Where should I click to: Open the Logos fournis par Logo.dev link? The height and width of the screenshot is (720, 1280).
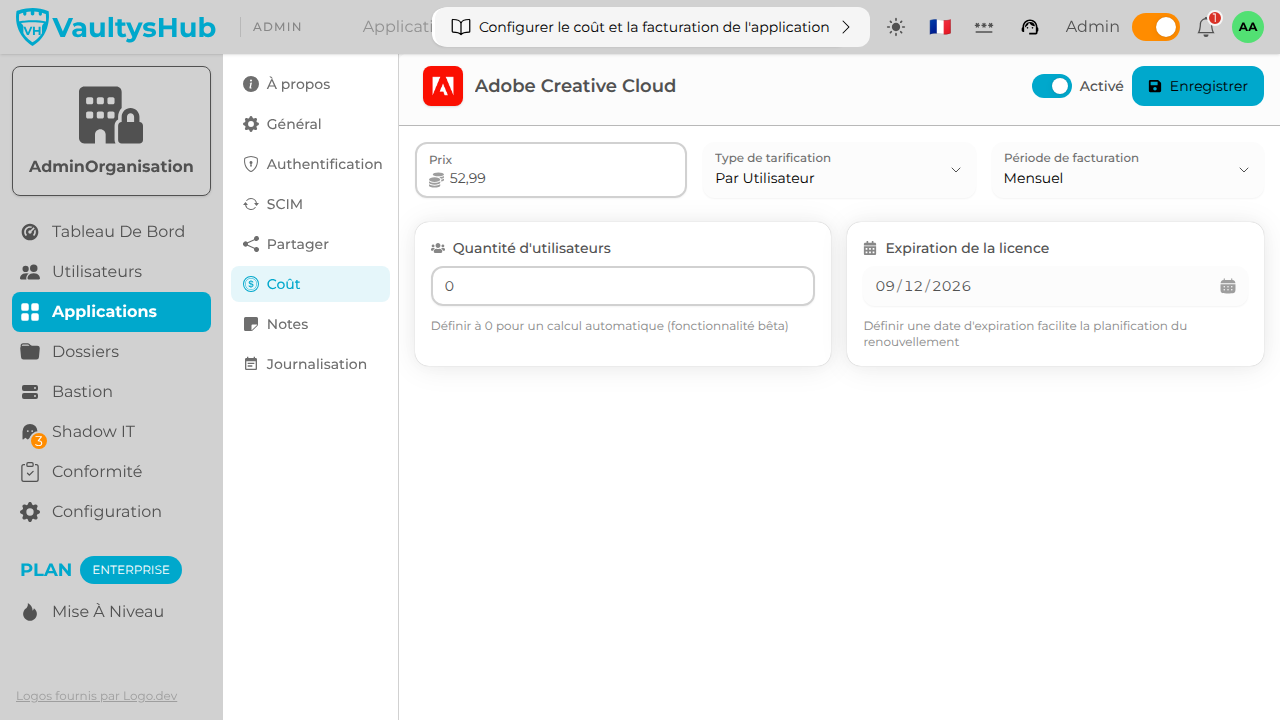pyautogui.click(x=97, y=696)
